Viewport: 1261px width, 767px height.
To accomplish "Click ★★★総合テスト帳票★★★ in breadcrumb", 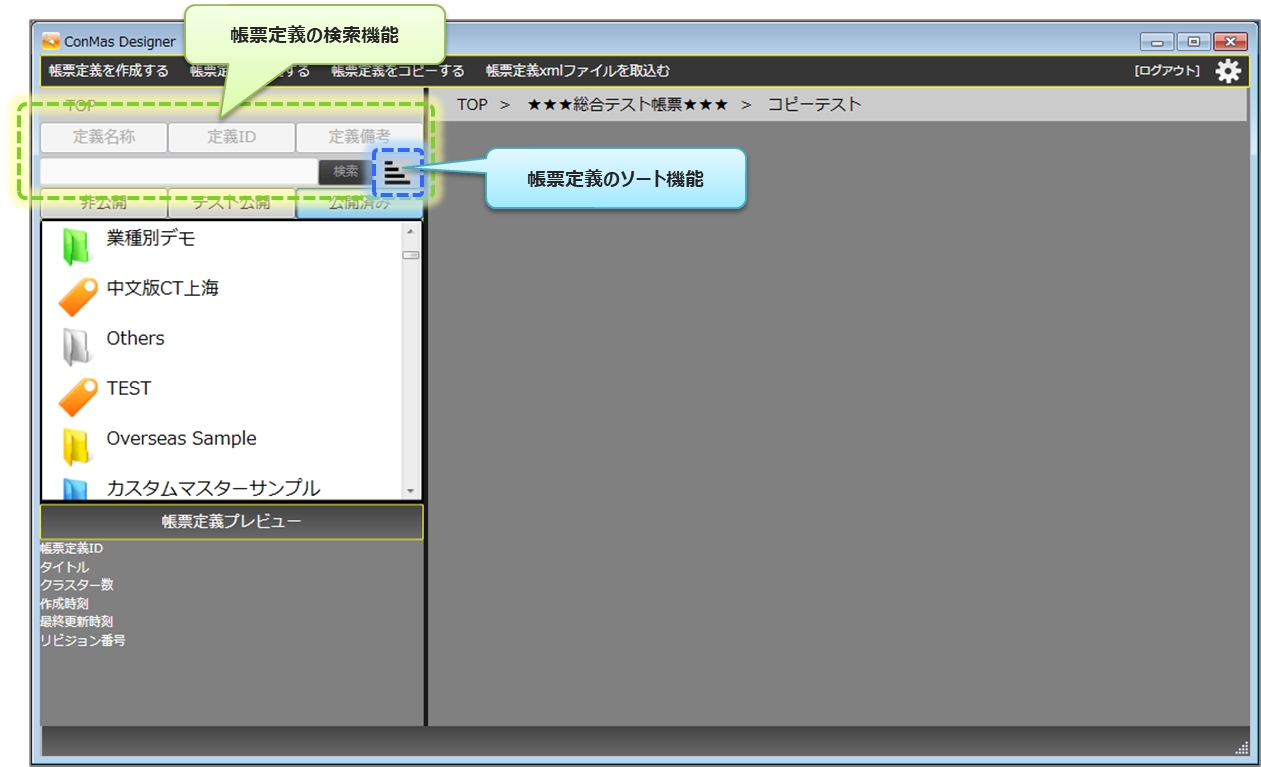I will (627, 104).
